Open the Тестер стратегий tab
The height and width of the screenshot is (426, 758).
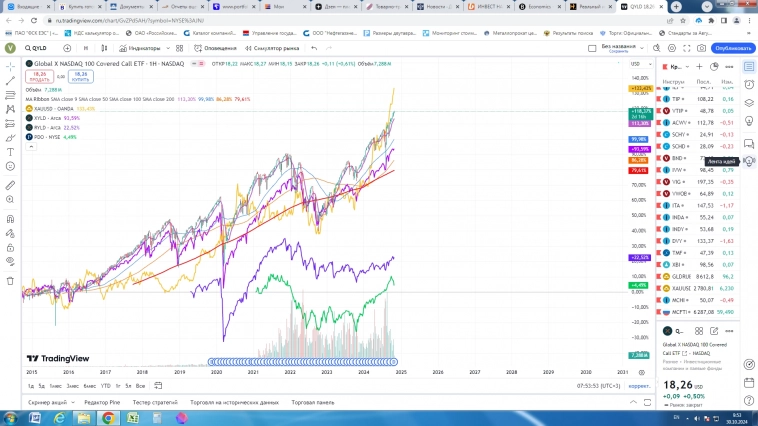[155, 402]
